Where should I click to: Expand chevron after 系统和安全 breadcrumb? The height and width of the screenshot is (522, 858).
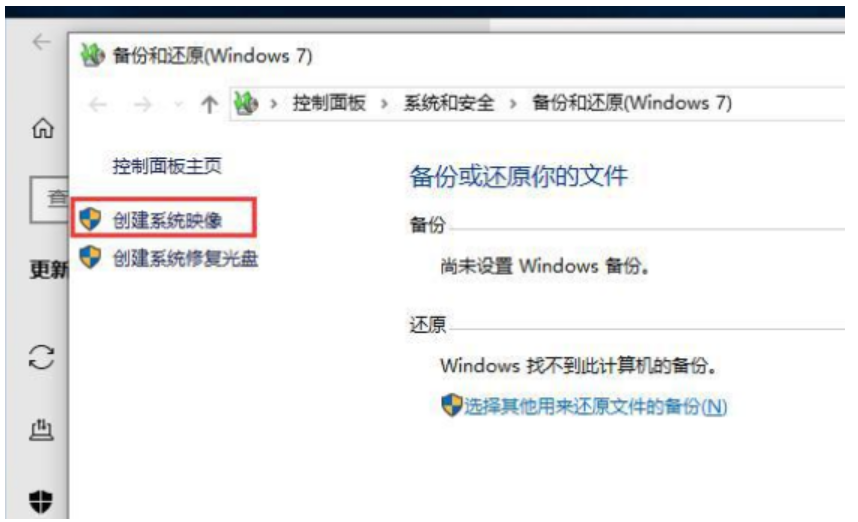(x=513, y=103)
